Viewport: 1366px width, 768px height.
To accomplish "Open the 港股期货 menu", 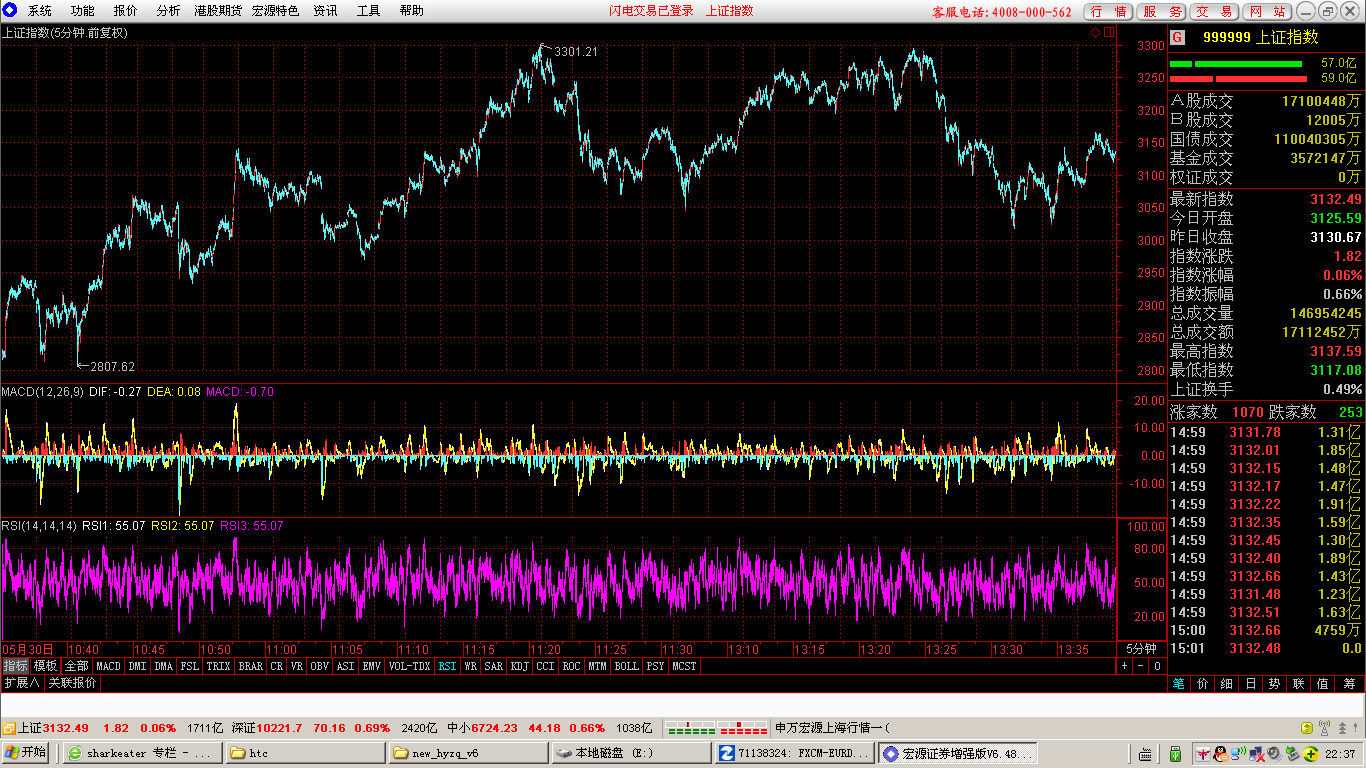I will pyautogui.click(x=218, y=11).
